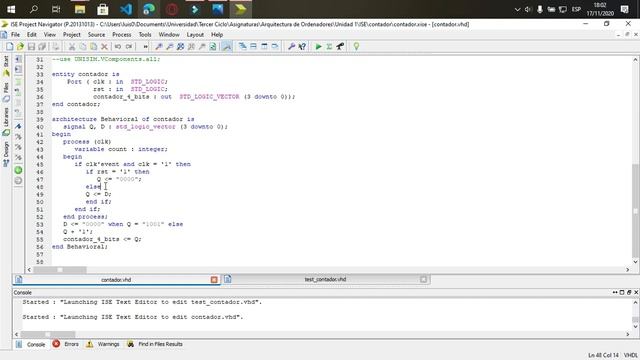
Task: Click the Zoom Out magnifier icon
Action: point(170,47)
